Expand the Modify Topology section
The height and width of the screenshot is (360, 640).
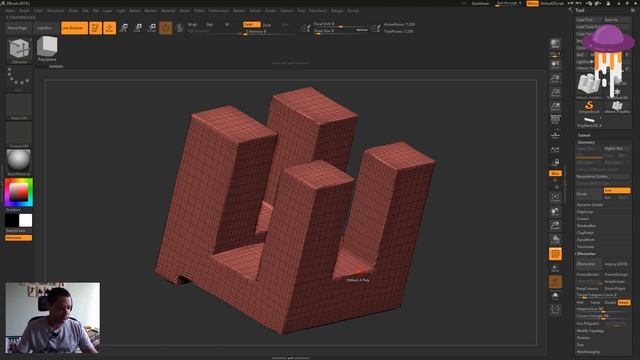590,331
